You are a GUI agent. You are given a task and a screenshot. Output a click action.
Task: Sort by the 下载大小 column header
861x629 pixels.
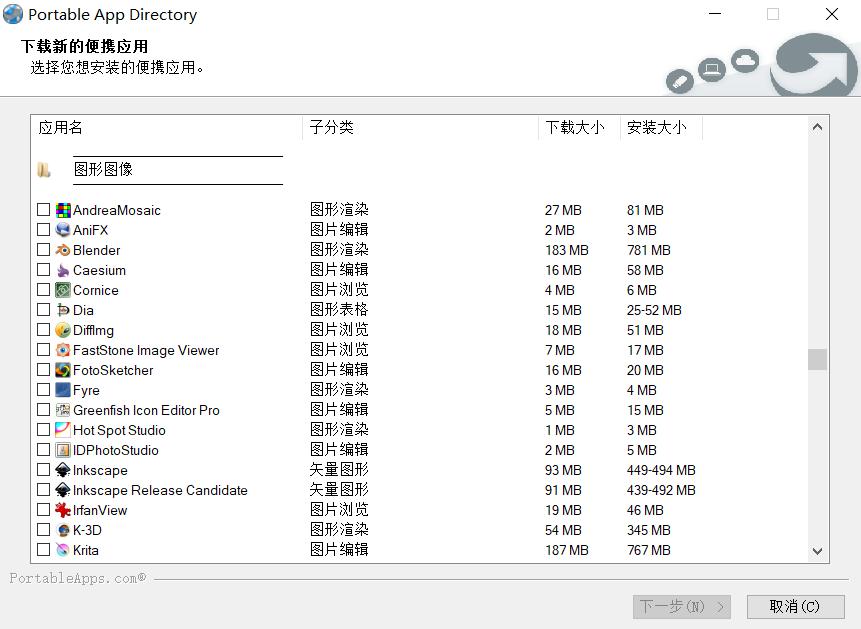[579, 127]
